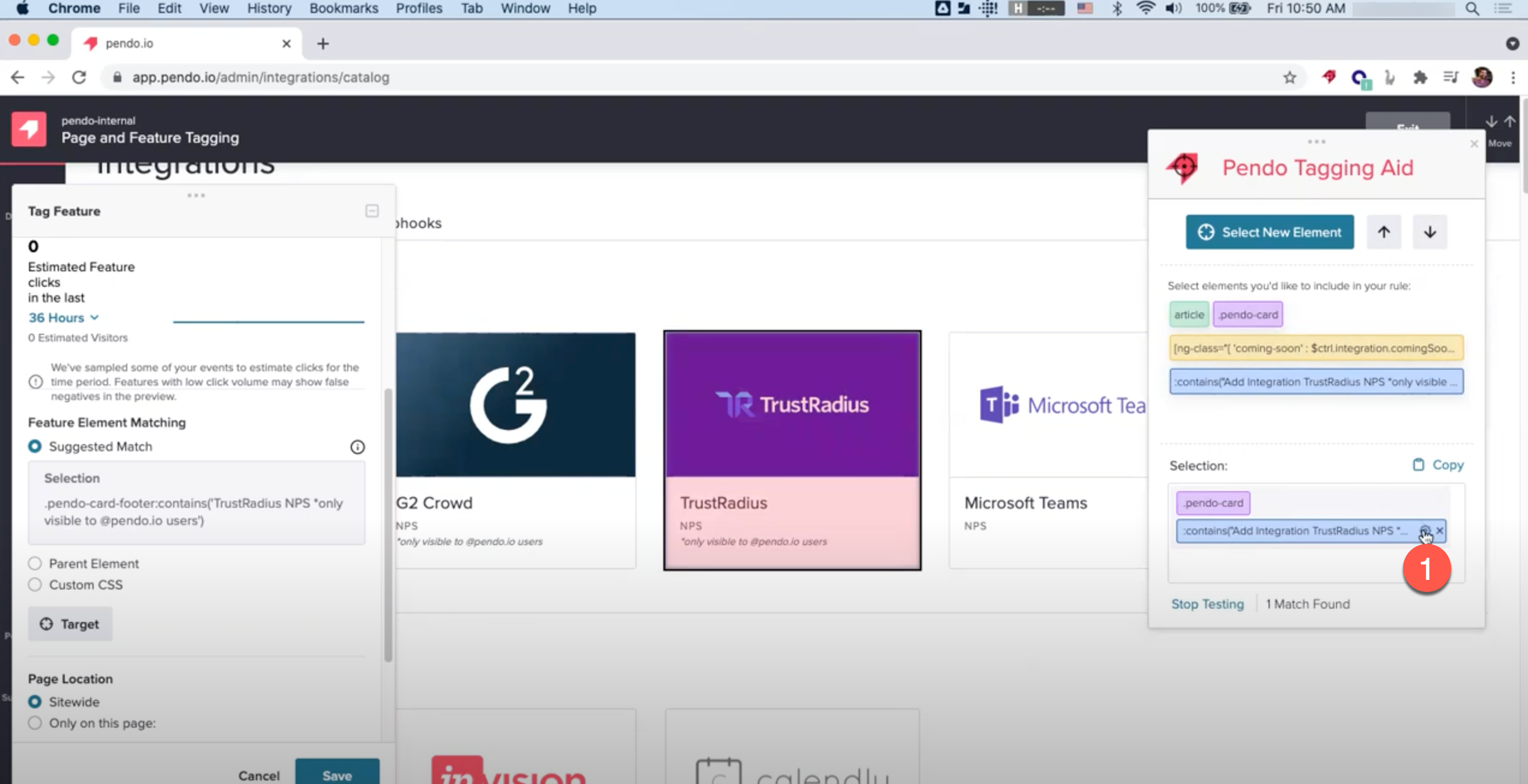Image resolution: width=1528 pixels, height=784 pixels.
Task: Select the Parent Element radio button
Action: (35, 564)
